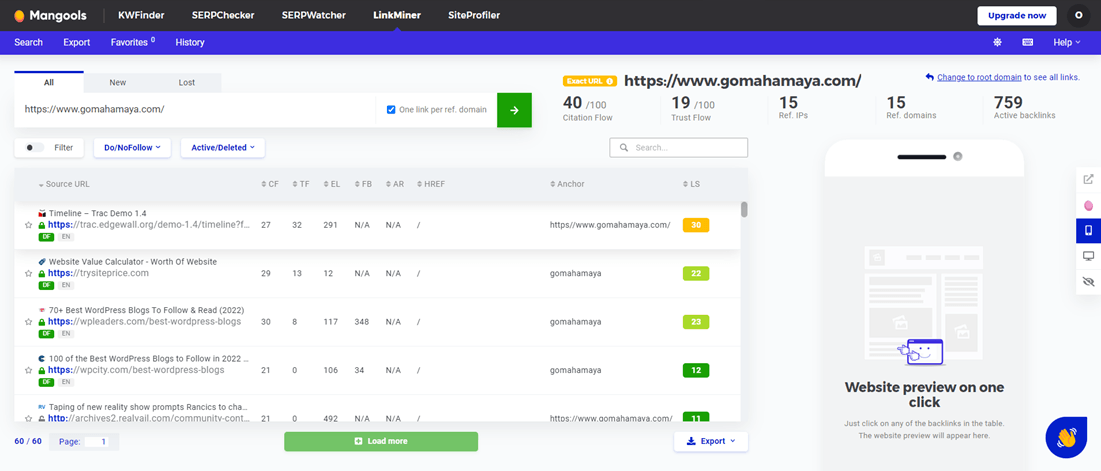Switch to SiteProfiler tool
This screenshot has width=1101, height=471.
[x=474, y=15]
